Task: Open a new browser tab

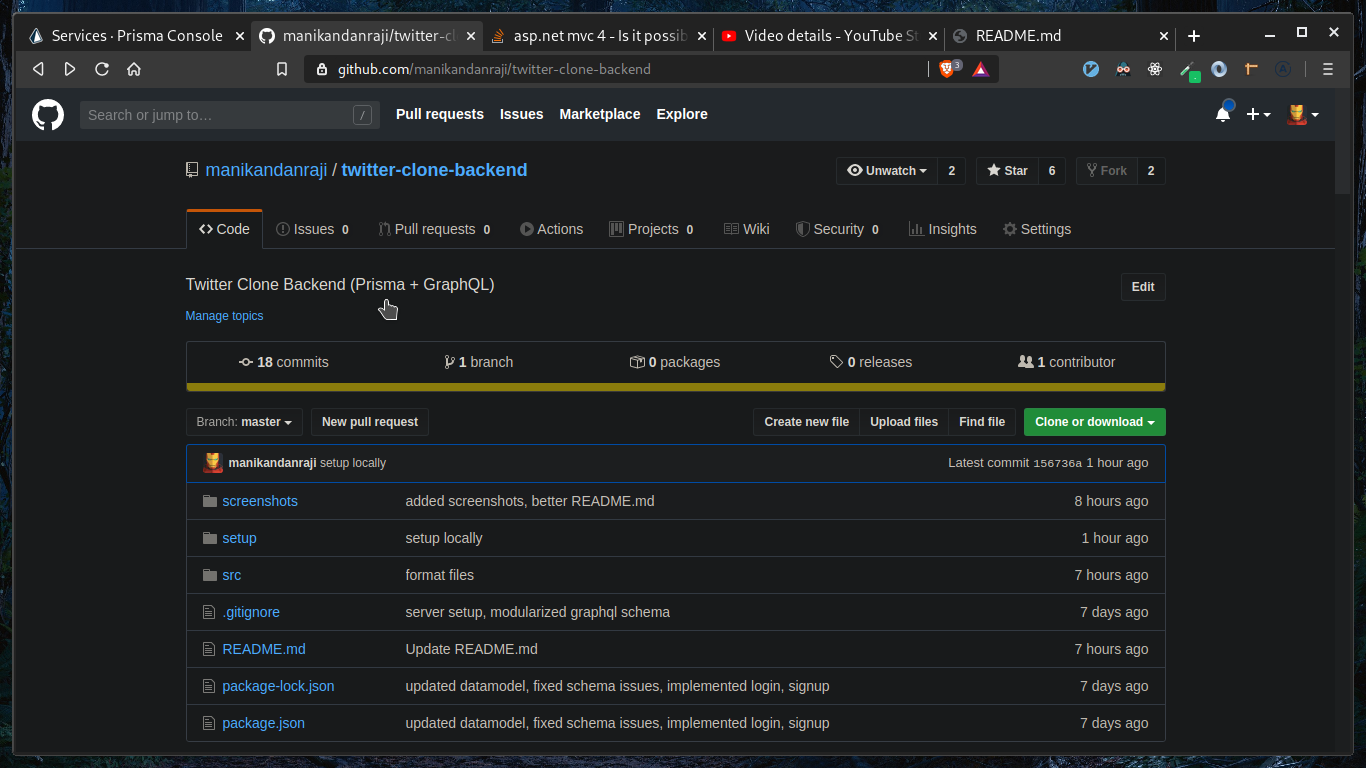Action: (x=1194, y=36)
